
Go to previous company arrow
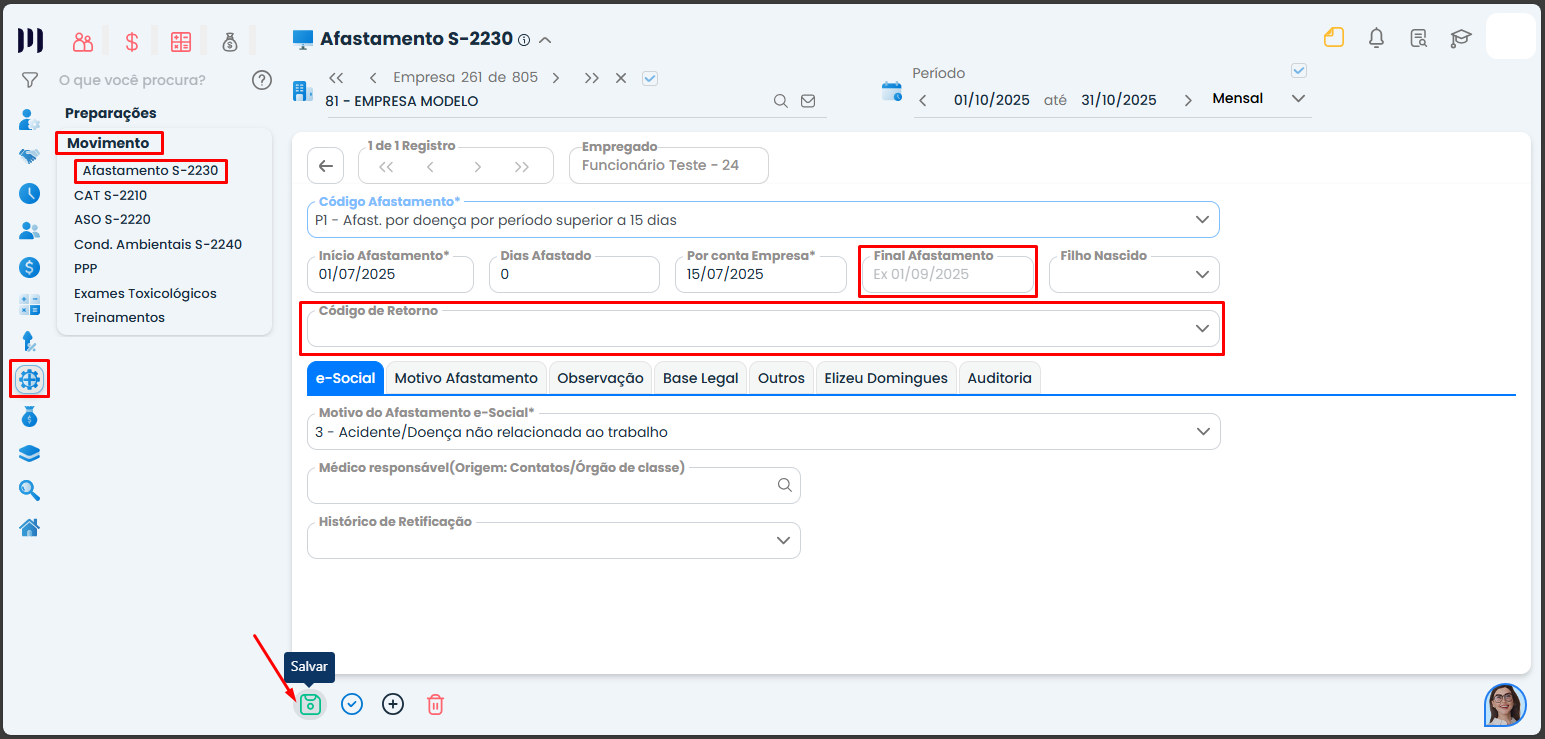tap(373, 78)
